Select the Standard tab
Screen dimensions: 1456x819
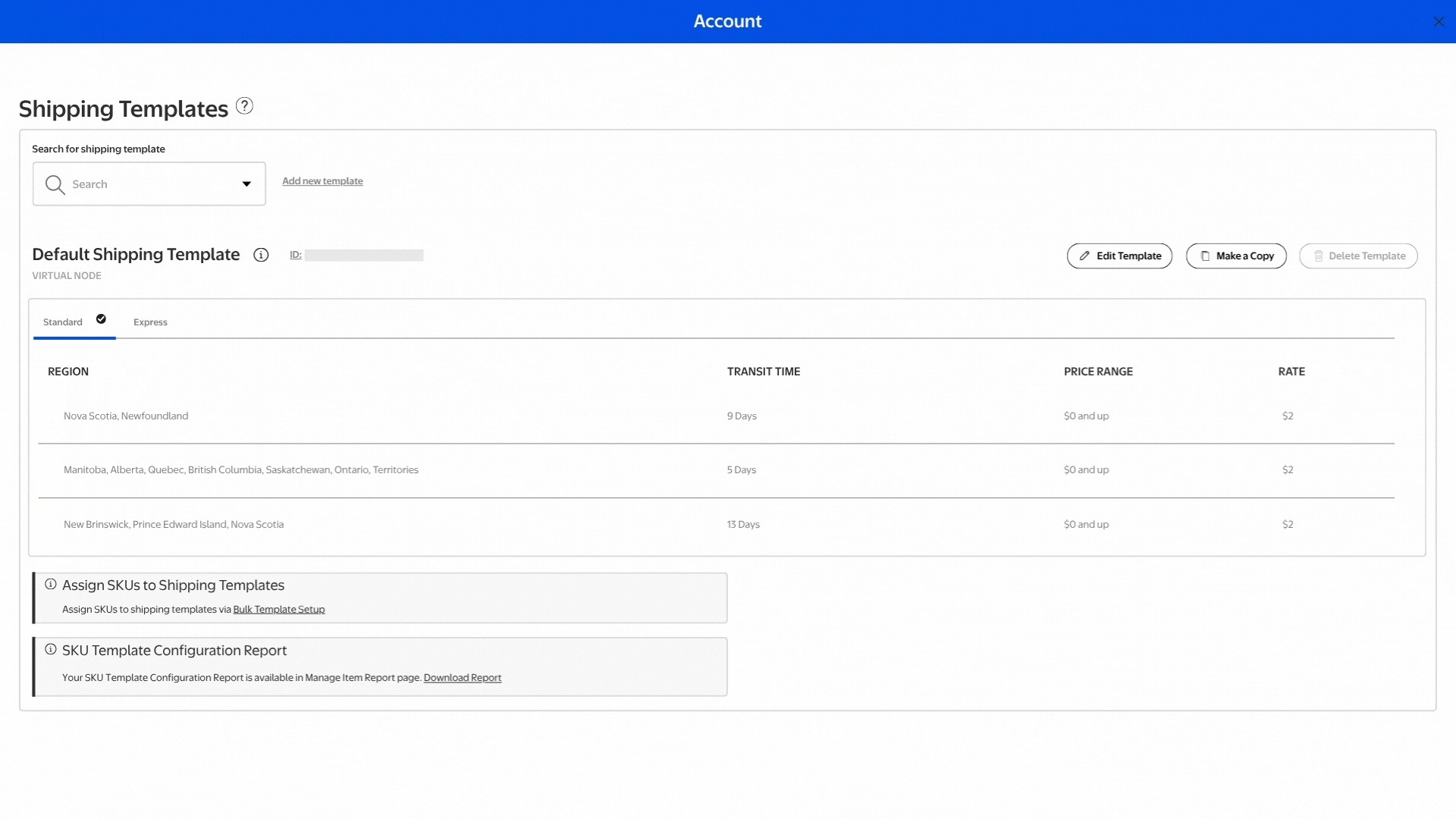[x=63, y=322]
